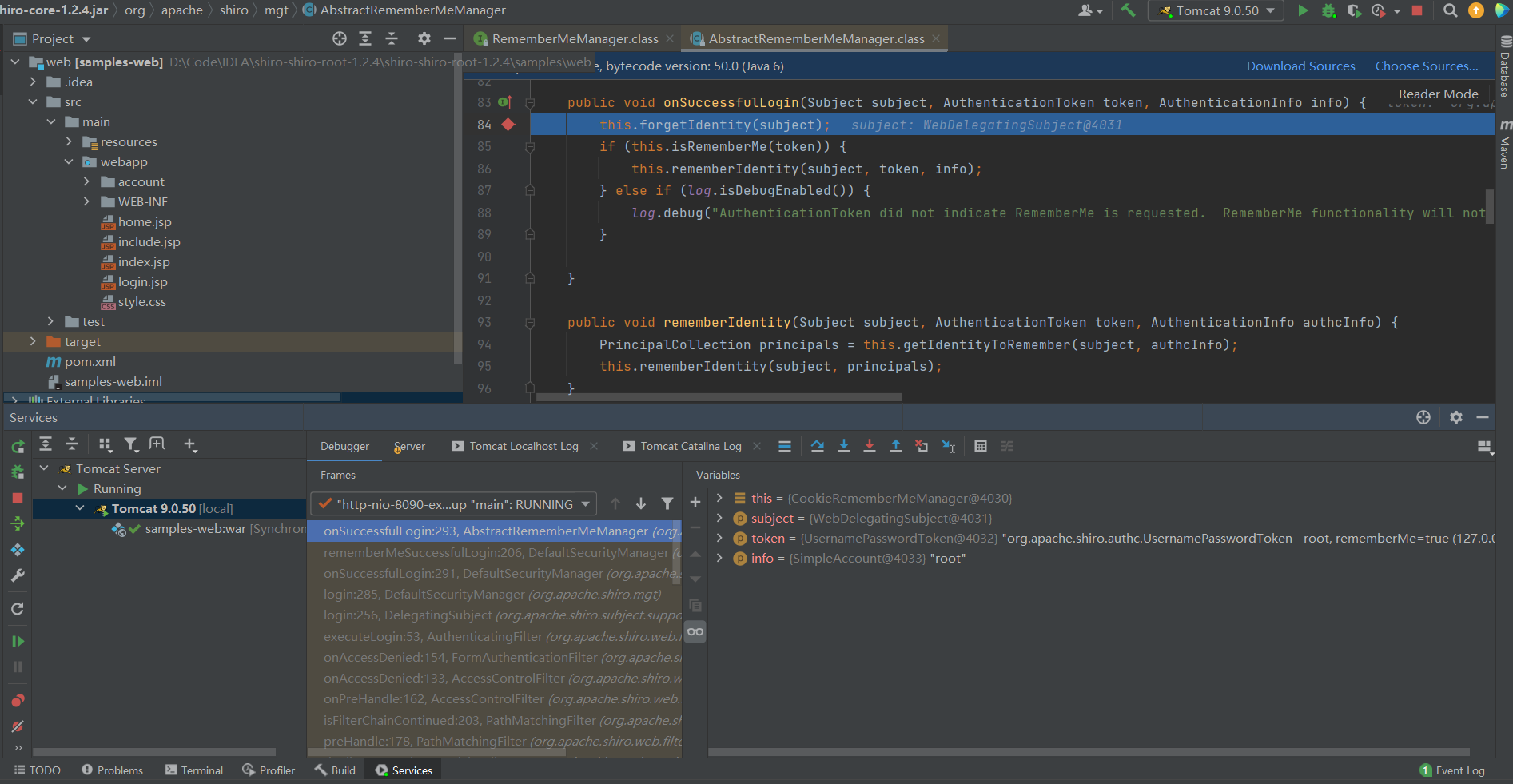Screen dimensions: 1513x784
Task: Expand the target folder
Action: click(33, 341)
